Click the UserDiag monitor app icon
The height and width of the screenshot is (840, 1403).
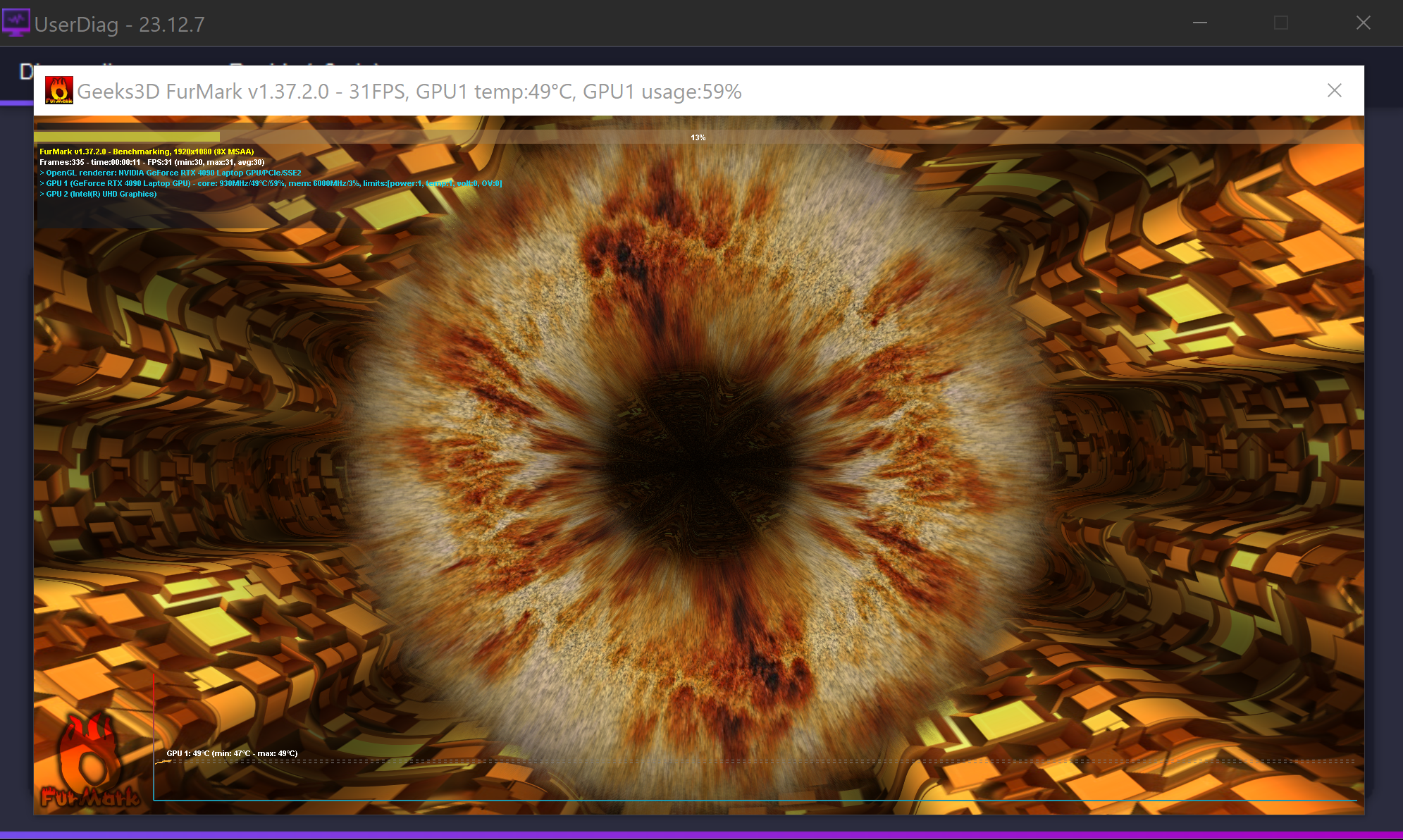click(x=16, y=23)
